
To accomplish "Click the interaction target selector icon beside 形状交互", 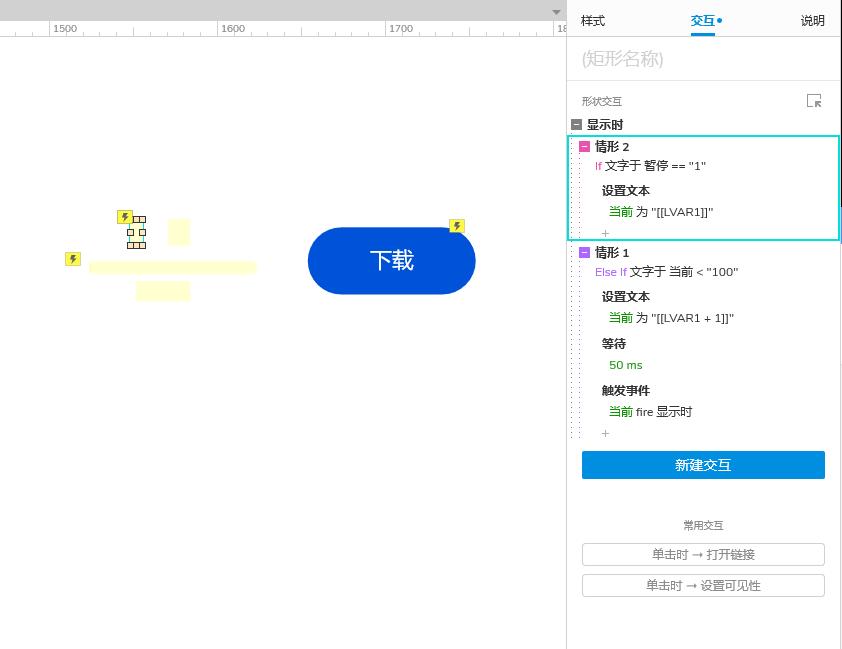I will click(814, 100).
